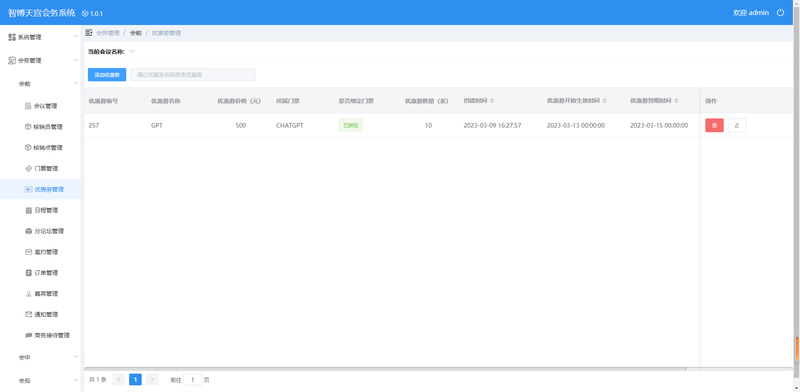Click the 系统管理 sidebar icon
The height and width of the screenshot is (392, 800).
pos(12,37)
